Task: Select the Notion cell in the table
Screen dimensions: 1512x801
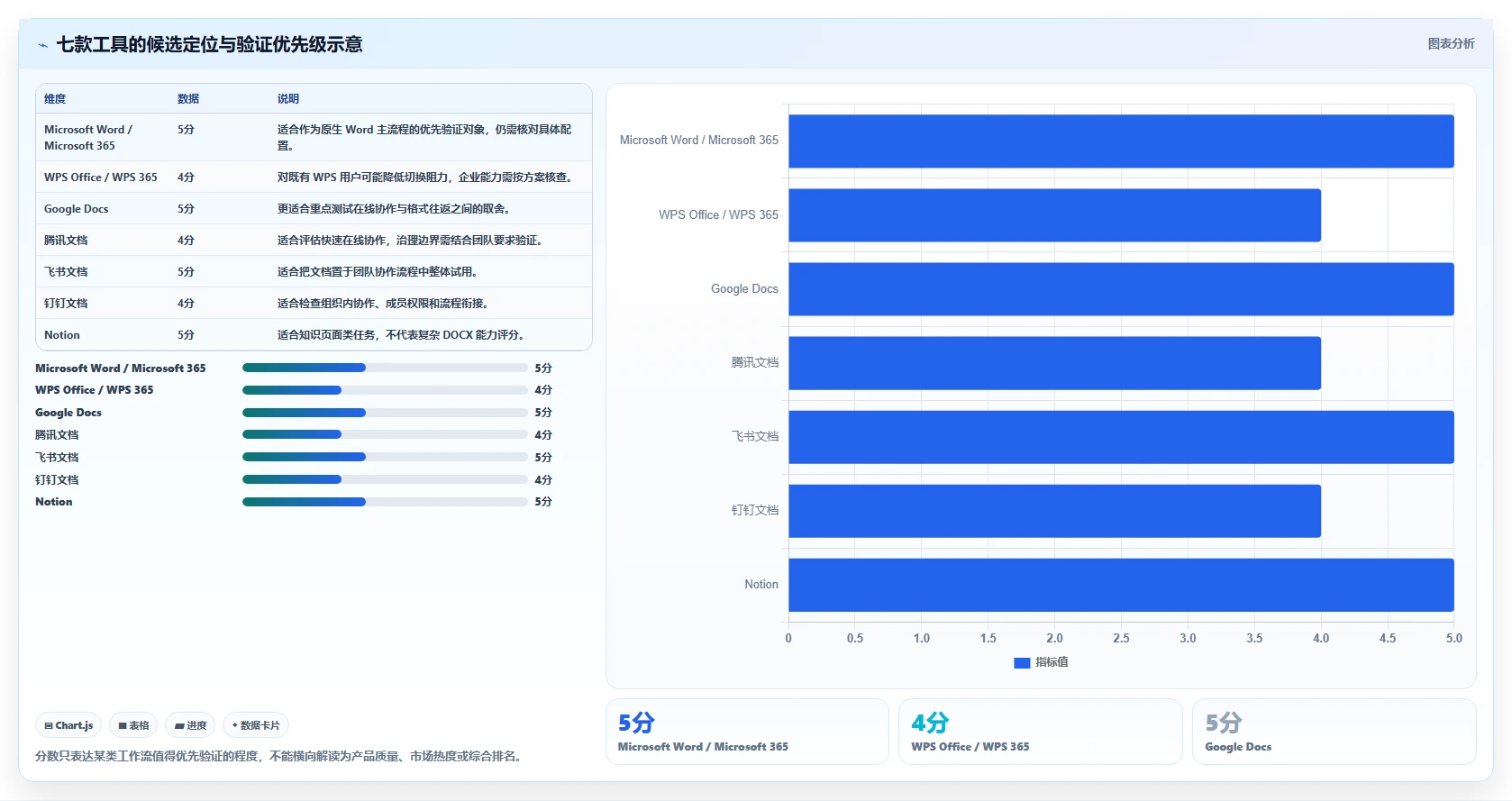Action: [62, 335]
